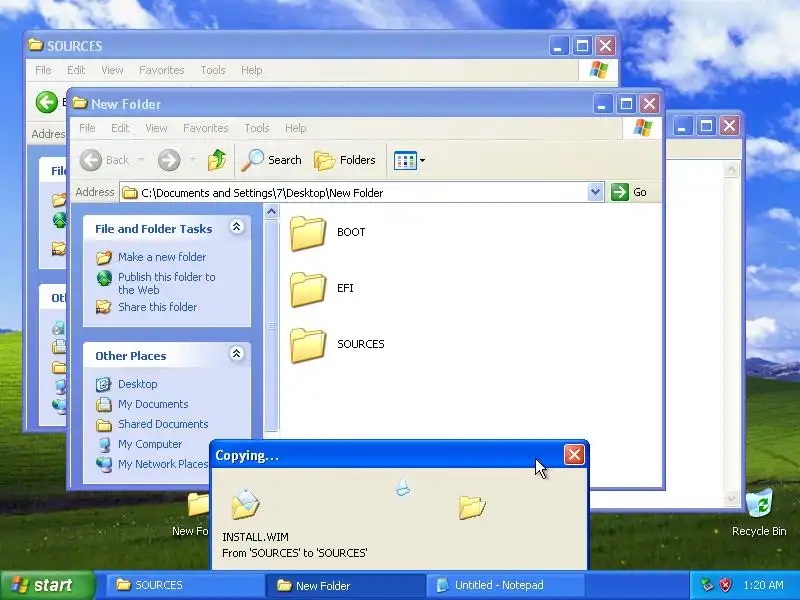Click the Views icon in toolbar
This screenshot has width=800, height=600.
point(405,161)
